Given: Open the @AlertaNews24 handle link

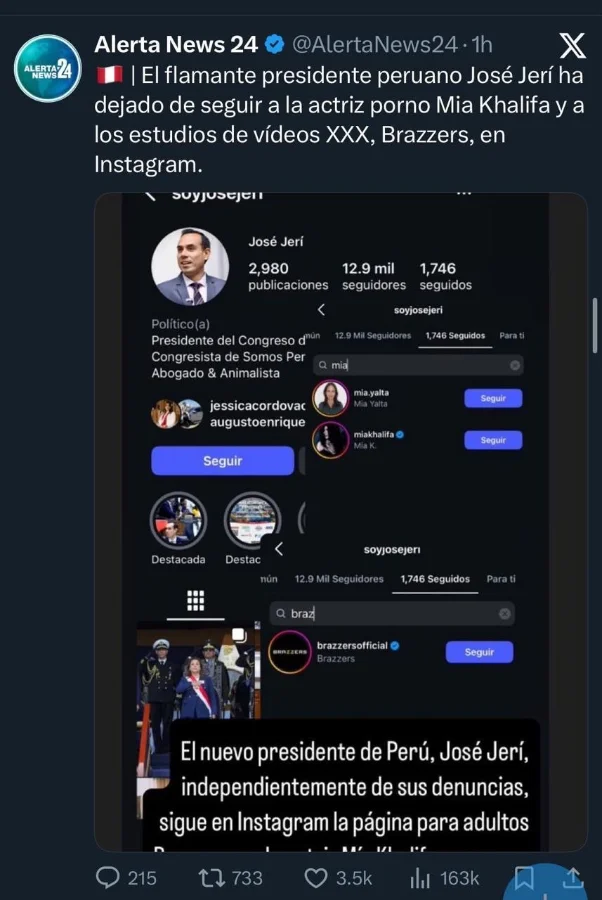Looking at the screenshot, I should click(x=375, y=44).
